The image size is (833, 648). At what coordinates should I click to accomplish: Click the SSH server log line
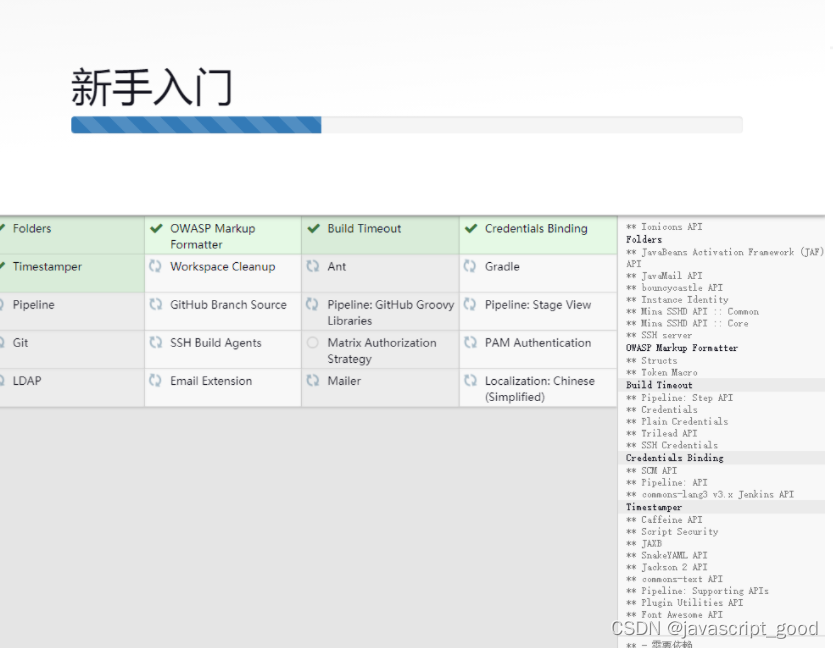tap(659, 335)
